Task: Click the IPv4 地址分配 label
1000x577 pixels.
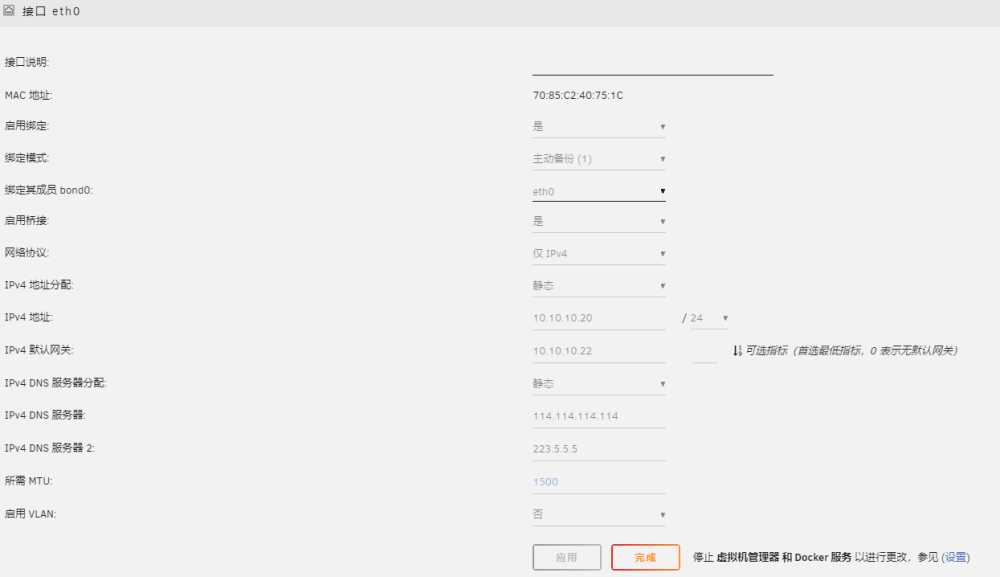Action: click(39, 285)
